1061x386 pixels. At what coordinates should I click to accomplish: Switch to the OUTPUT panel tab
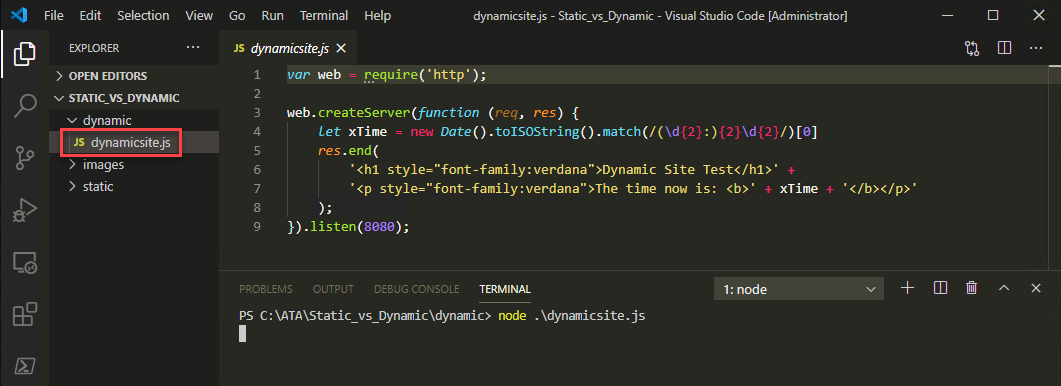[333, 289]
